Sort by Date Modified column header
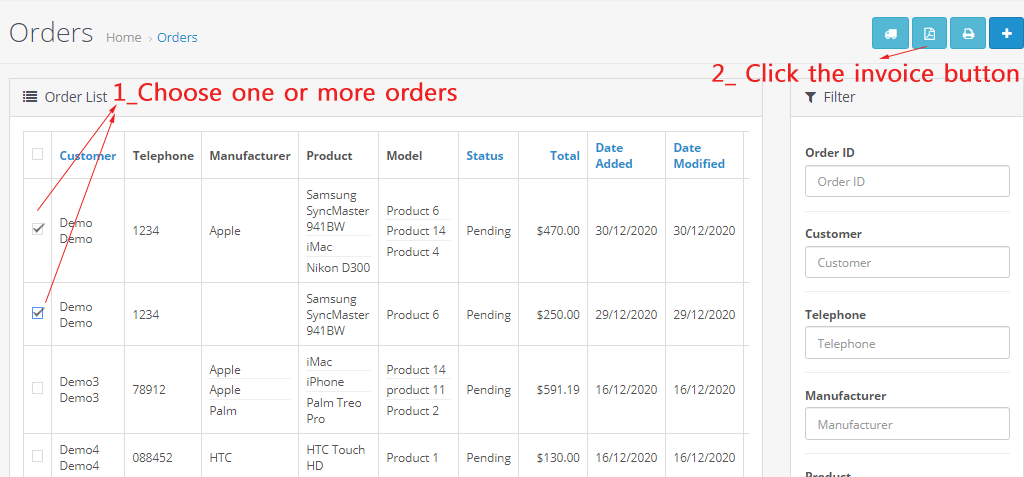This screenshot has width=1024, height=477. 699,156
